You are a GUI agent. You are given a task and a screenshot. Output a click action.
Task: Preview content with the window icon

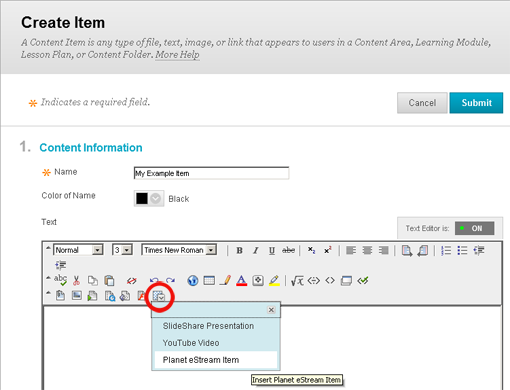346,281
